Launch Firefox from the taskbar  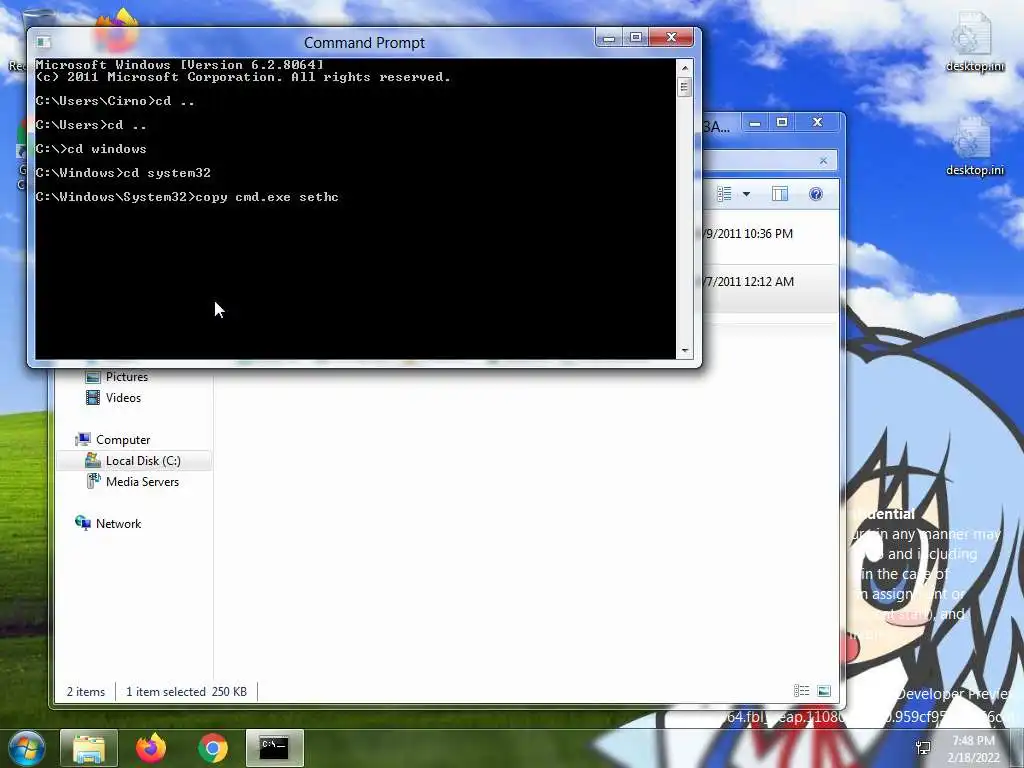[x=151, y=748]
